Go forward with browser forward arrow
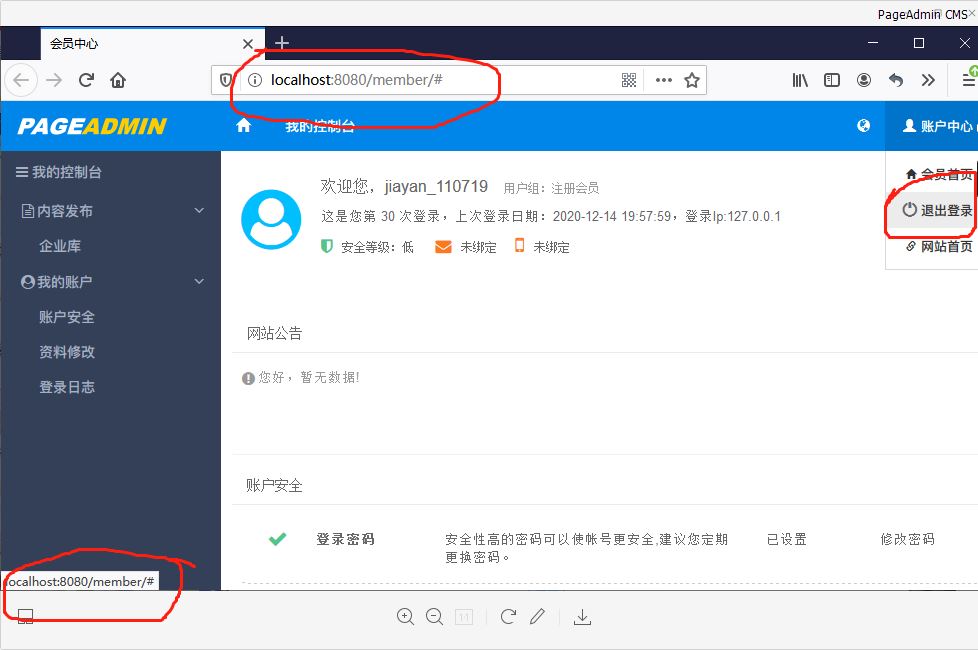The height and width of the screenshot is (650, 978). [54, 80]
